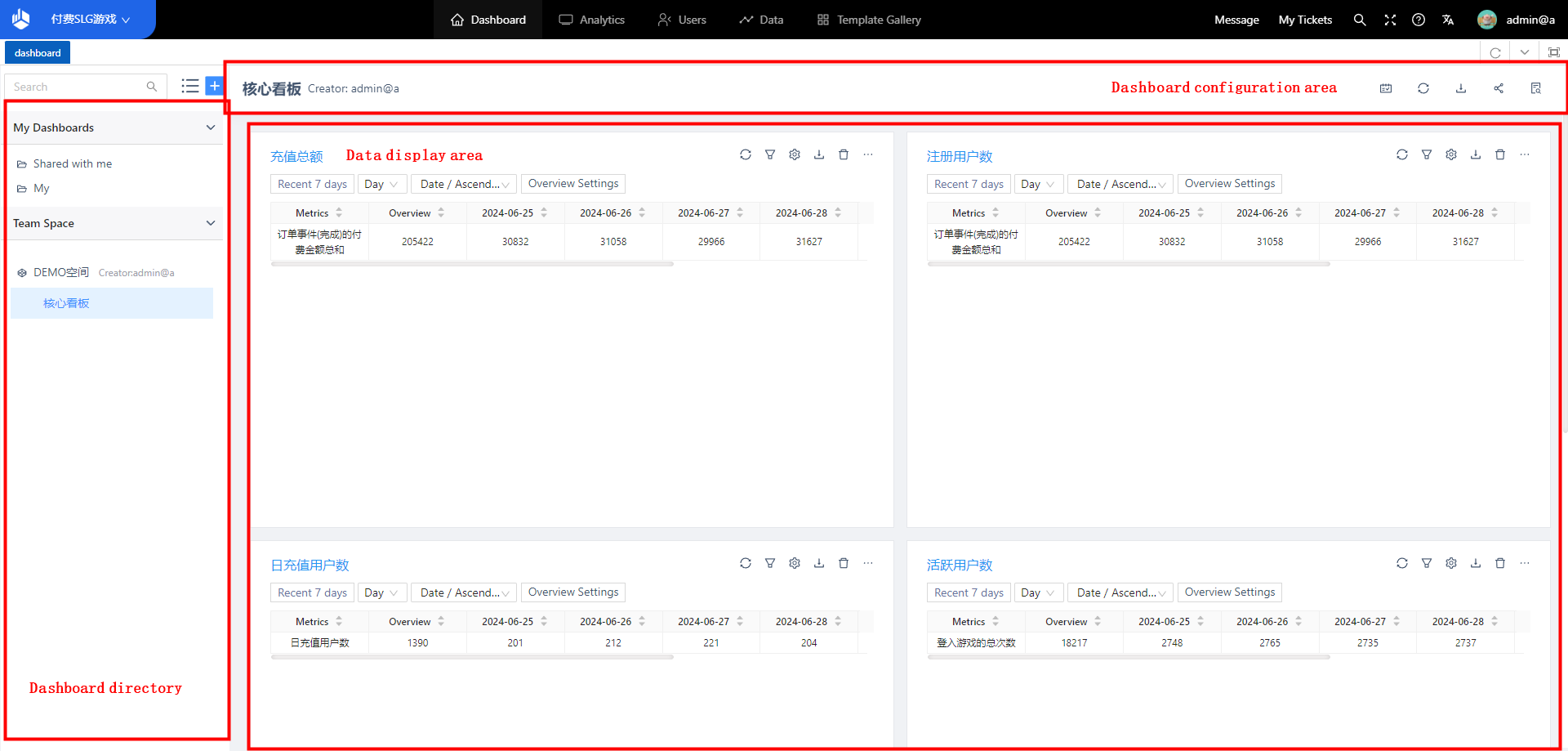Refresh the 充值总额 chart panel
This screenshot has height=751, width=1568.
746,154
